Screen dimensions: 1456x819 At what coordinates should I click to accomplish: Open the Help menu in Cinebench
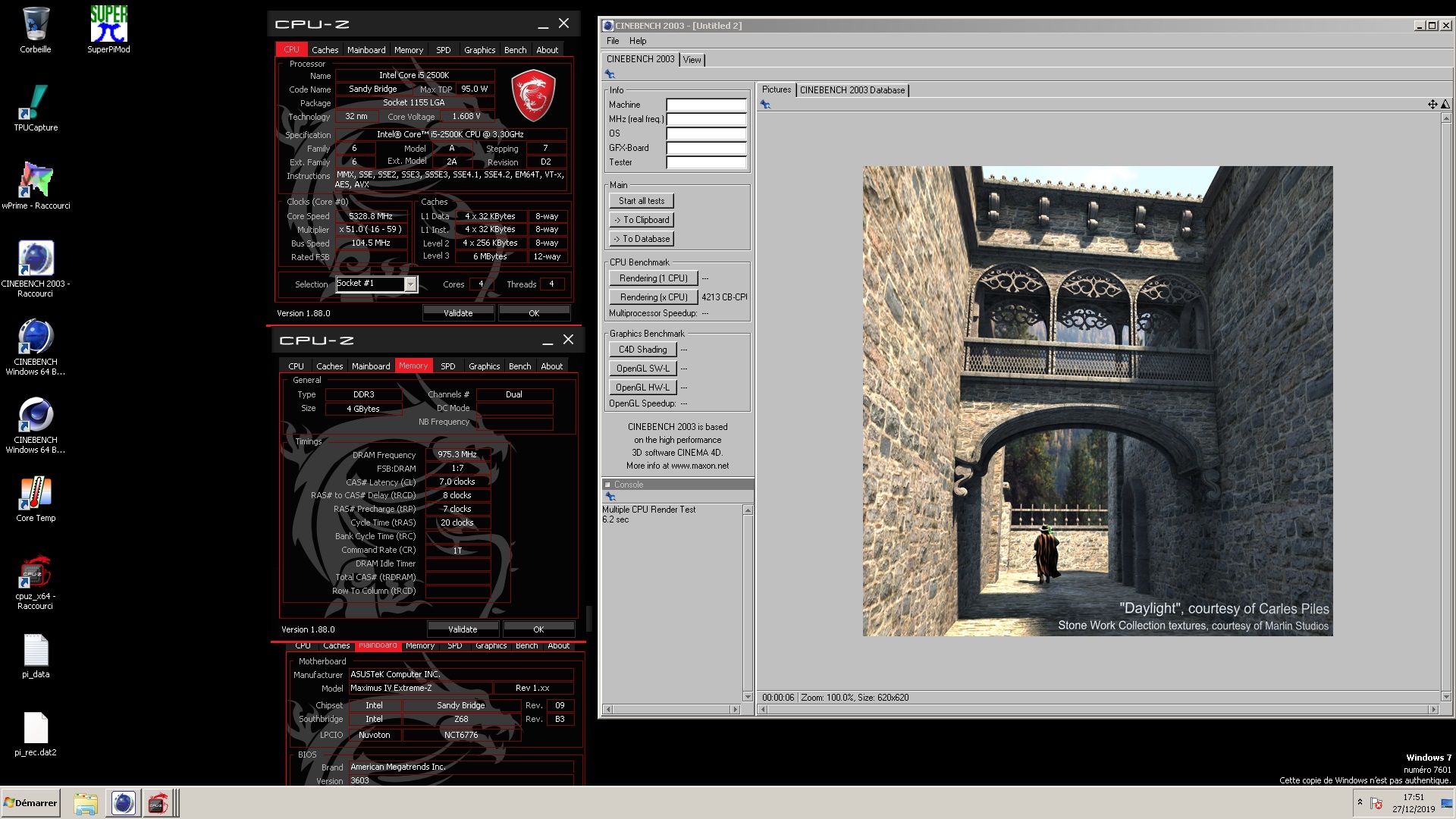[638, 41]
